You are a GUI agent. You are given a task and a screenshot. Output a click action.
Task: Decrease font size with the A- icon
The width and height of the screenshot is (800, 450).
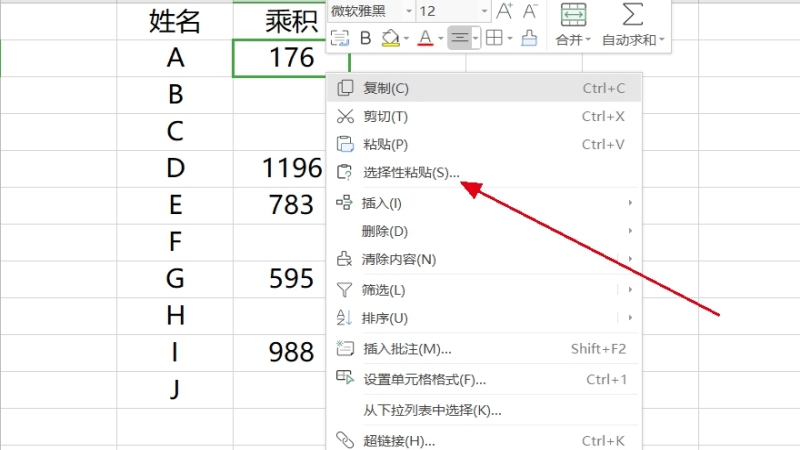(x=531, y=11)
